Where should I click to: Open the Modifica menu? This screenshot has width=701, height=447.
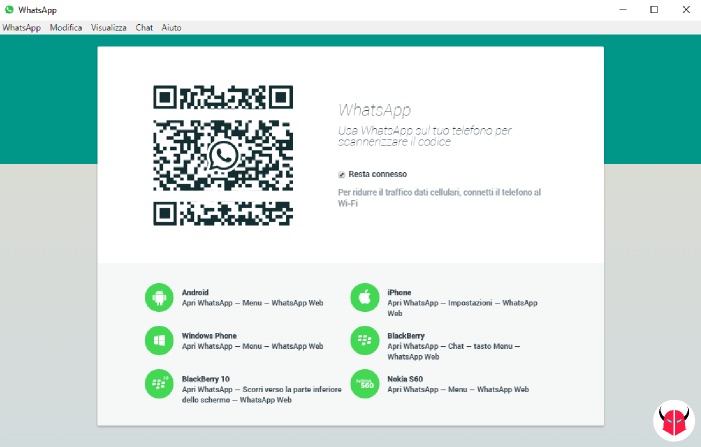click(66, 28)
